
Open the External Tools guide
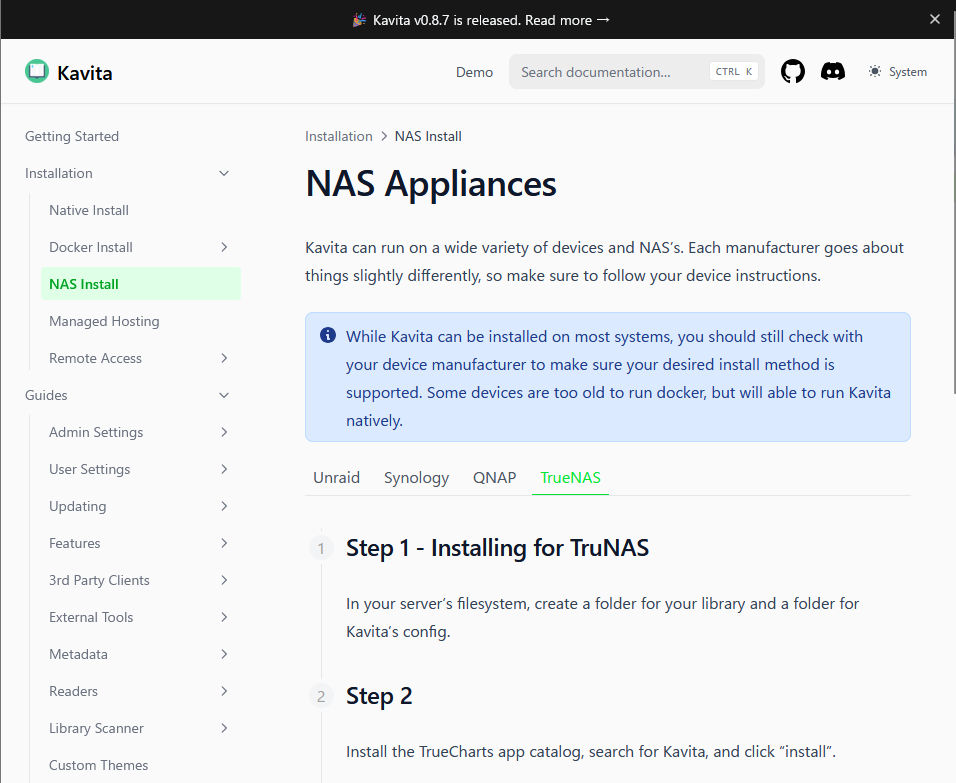pyautogui.click(x=91, y=617)
